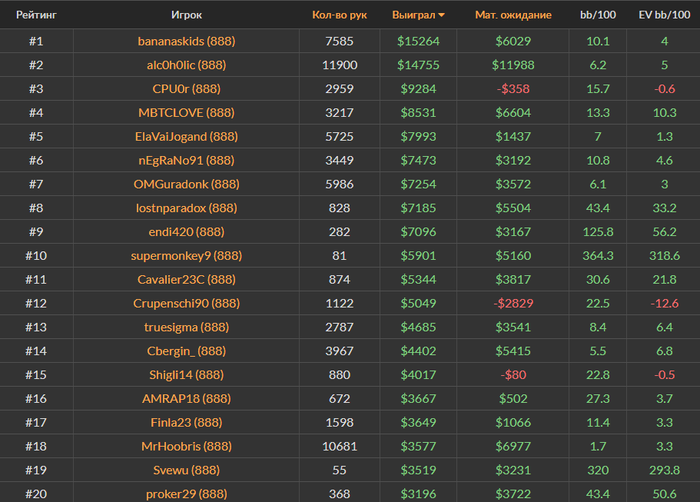Open player CPU0r (888) profile
This screenshot has width=700, height=502.
186,89
